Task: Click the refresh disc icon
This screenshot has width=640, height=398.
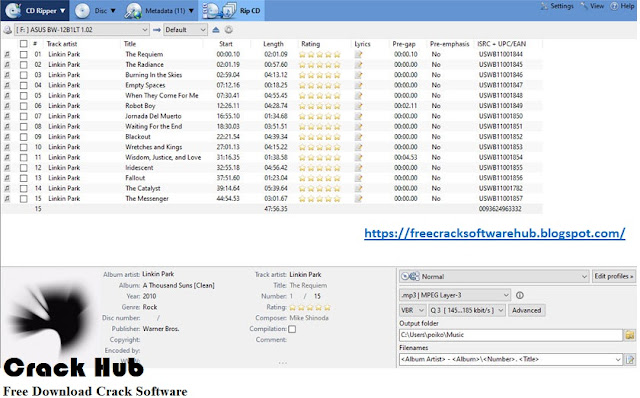Action: tap(229, 30)
